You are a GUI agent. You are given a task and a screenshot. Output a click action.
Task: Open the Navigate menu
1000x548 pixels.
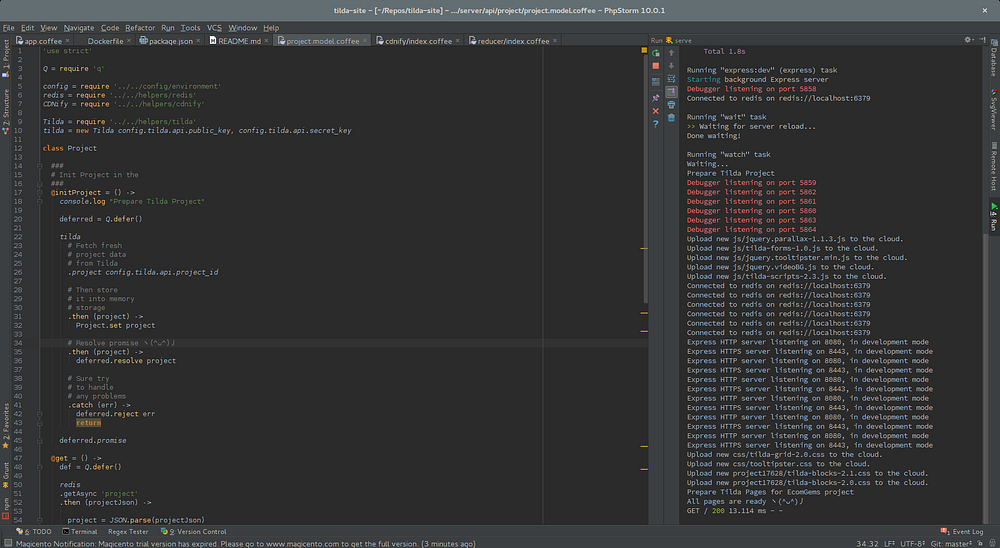point(79,27)
